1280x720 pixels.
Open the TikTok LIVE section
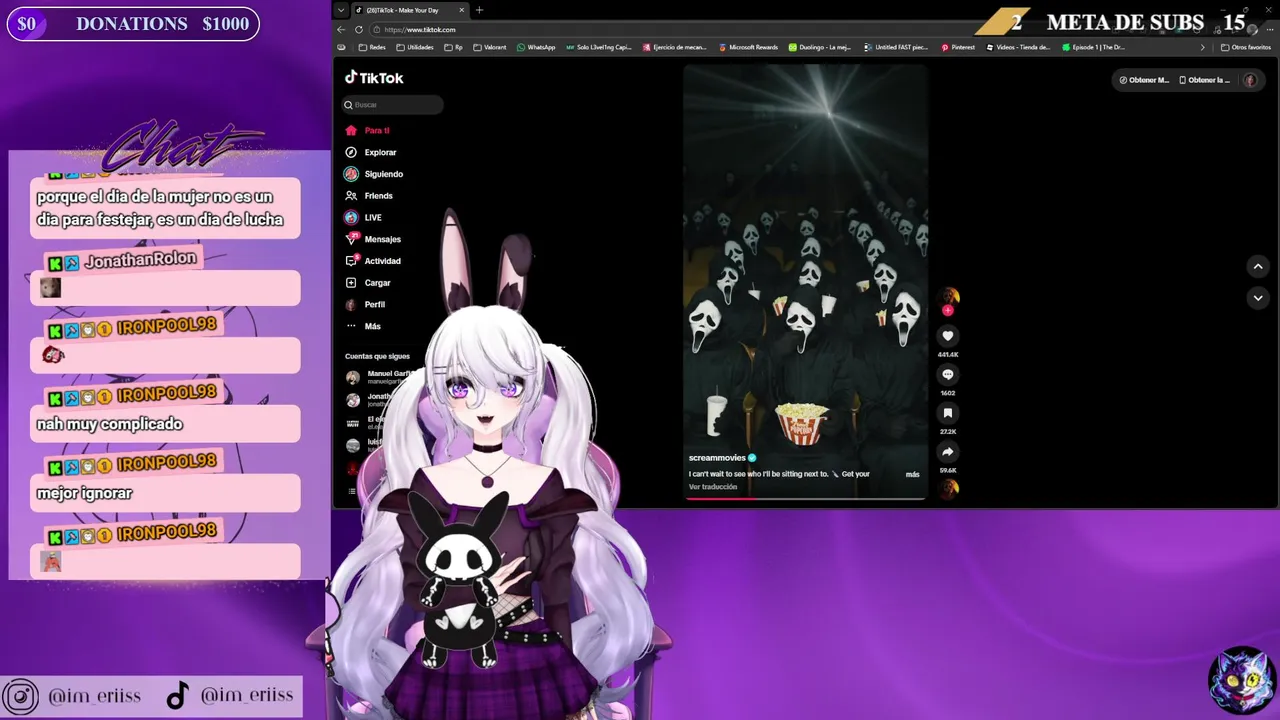pos(363,217)
